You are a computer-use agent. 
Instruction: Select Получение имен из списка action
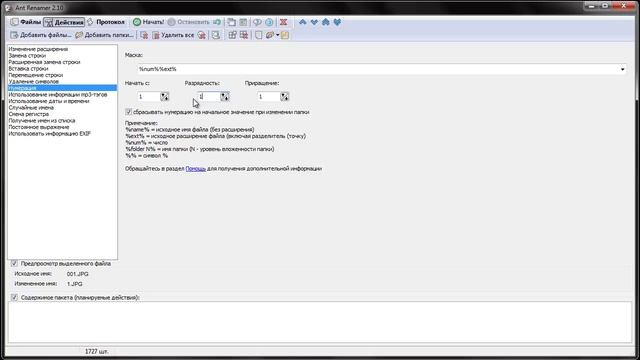42,121
